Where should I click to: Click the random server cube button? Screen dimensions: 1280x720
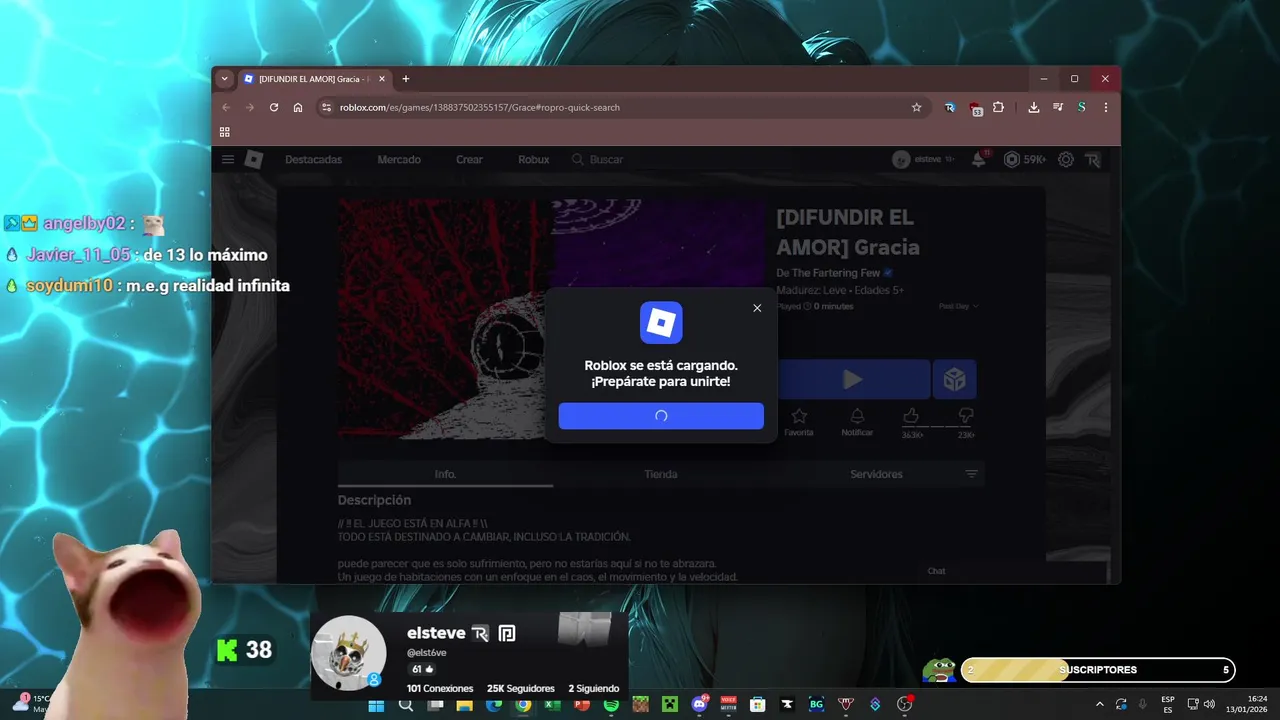pos(954,380)
